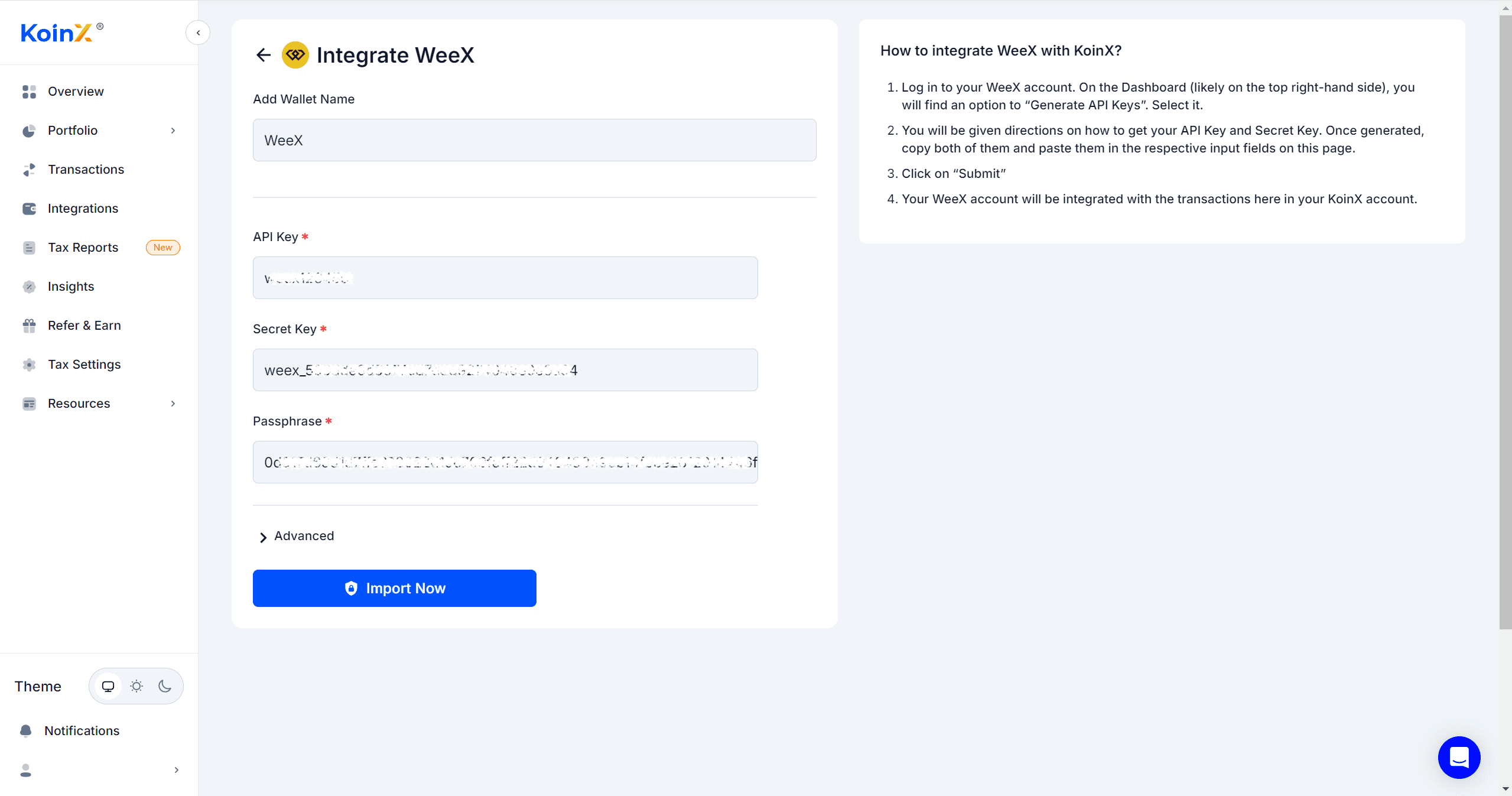Collapse the sidebar with the chevron button
The height and width of the screenshot is (796, 1512).
pos(198,33)
